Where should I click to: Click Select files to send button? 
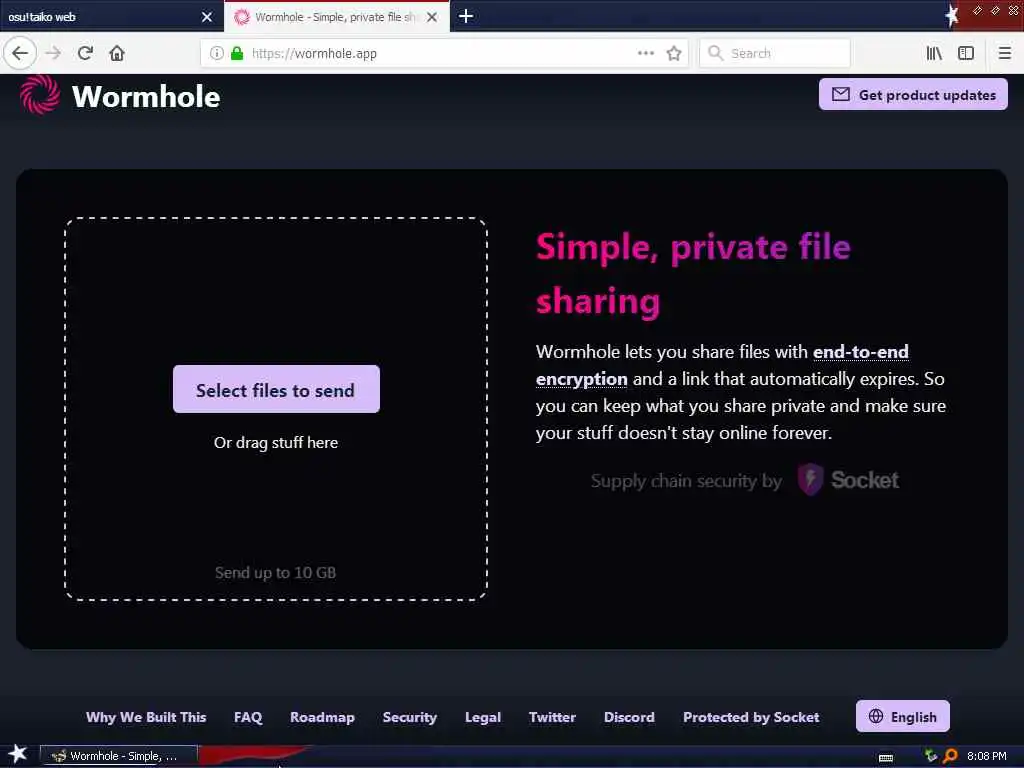pyautogui.click(x=276, y=389)
